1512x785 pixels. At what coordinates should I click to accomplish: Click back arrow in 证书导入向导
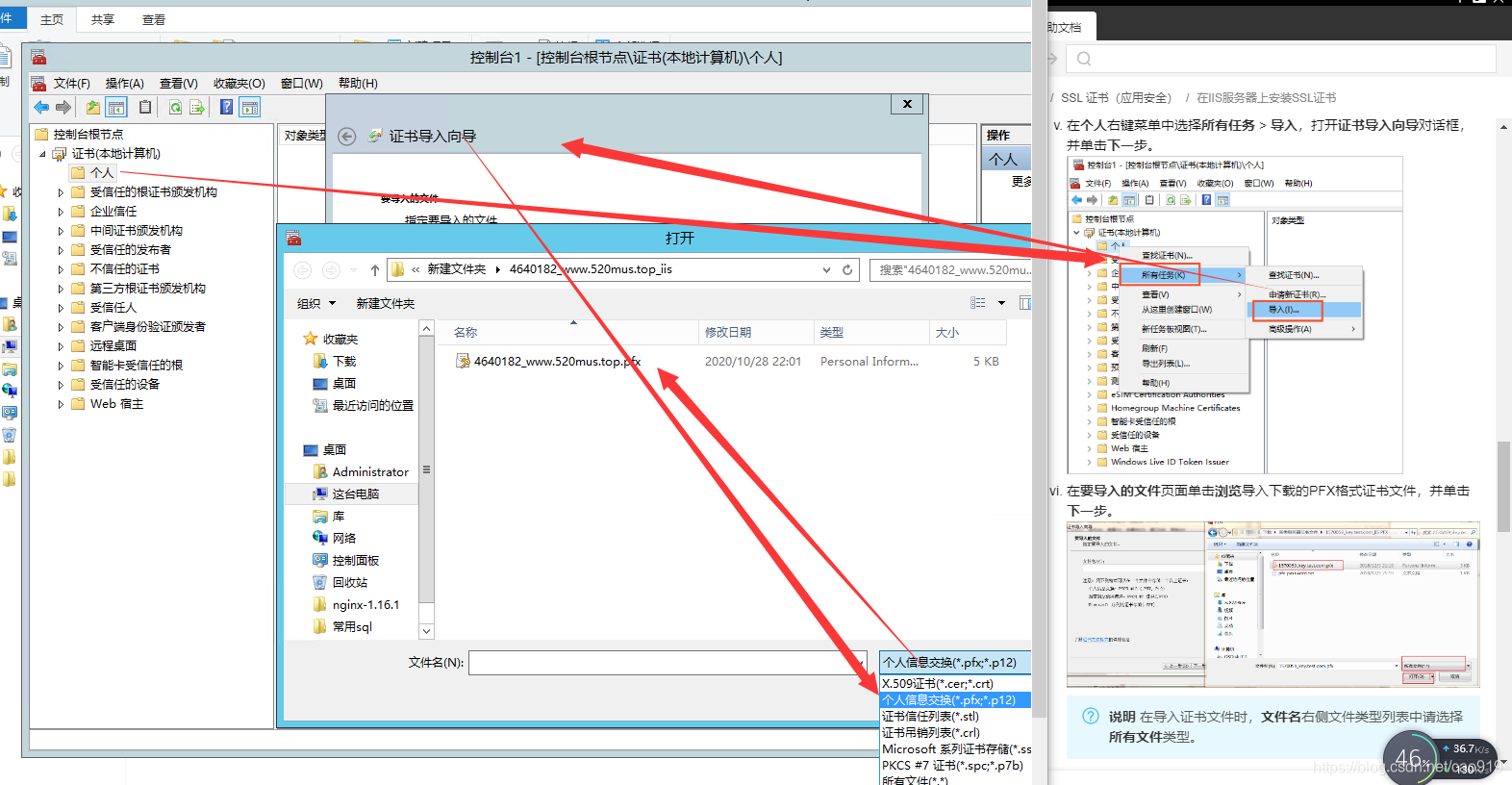point(347,137)
